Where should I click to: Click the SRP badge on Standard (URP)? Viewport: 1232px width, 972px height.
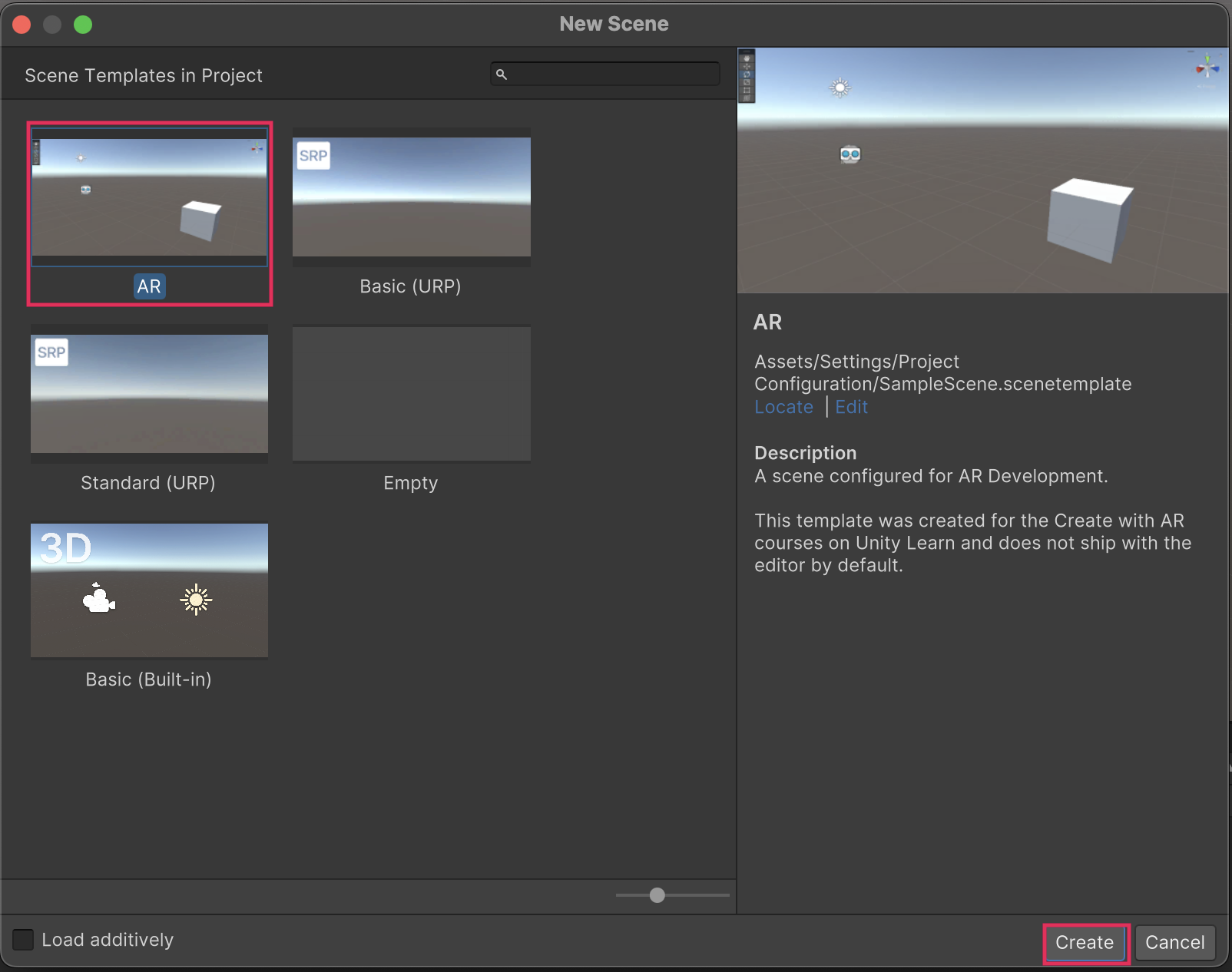tap(51, 352)
